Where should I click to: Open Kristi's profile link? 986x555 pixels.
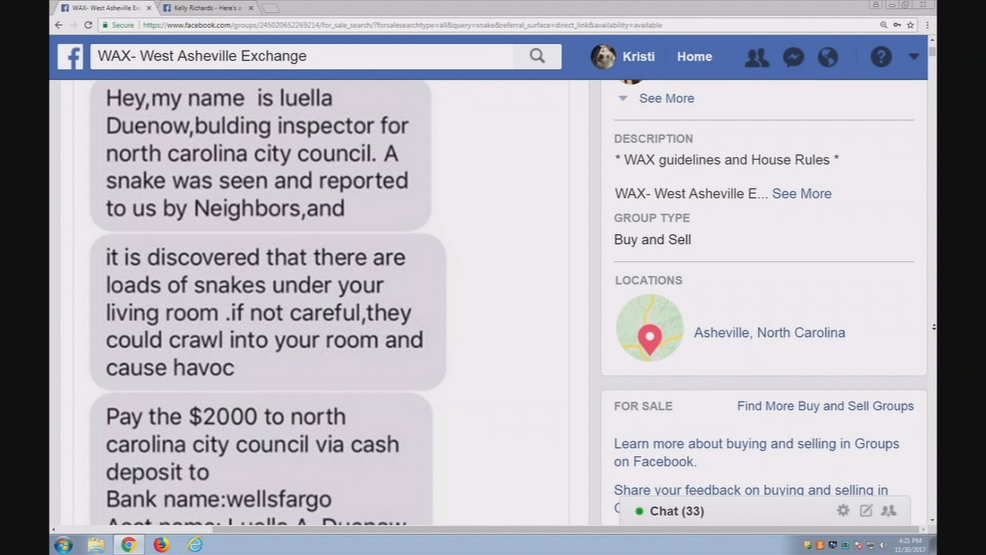pos(638,57)
